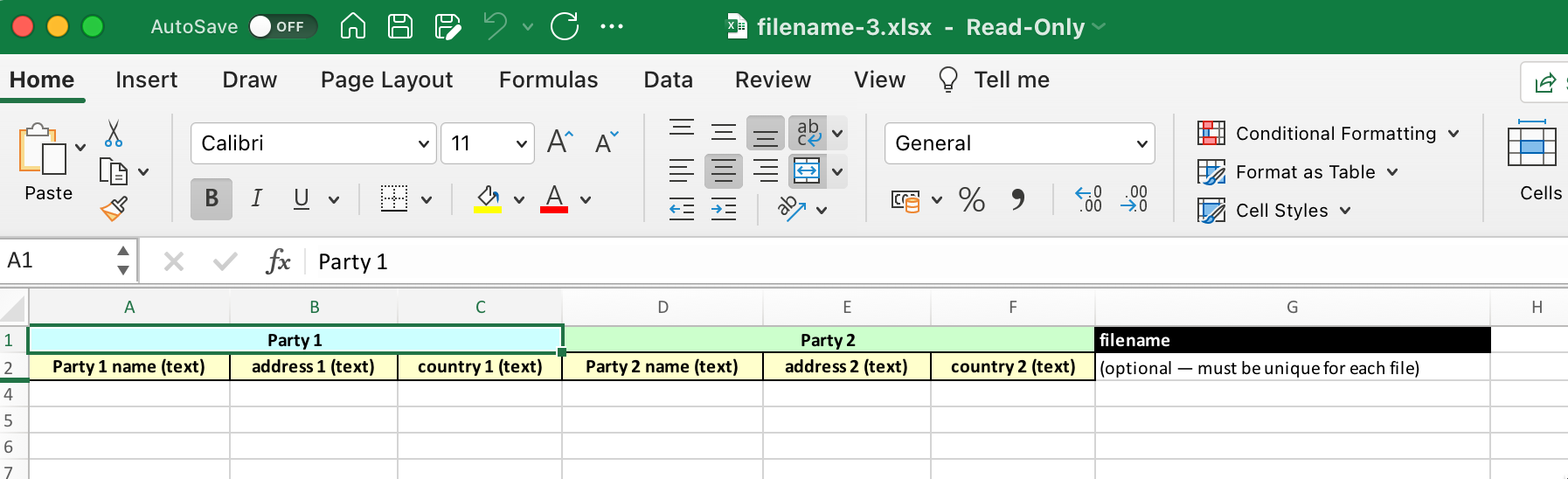
Task: Click the Format Painter brush icon
Action: point(114,208)
